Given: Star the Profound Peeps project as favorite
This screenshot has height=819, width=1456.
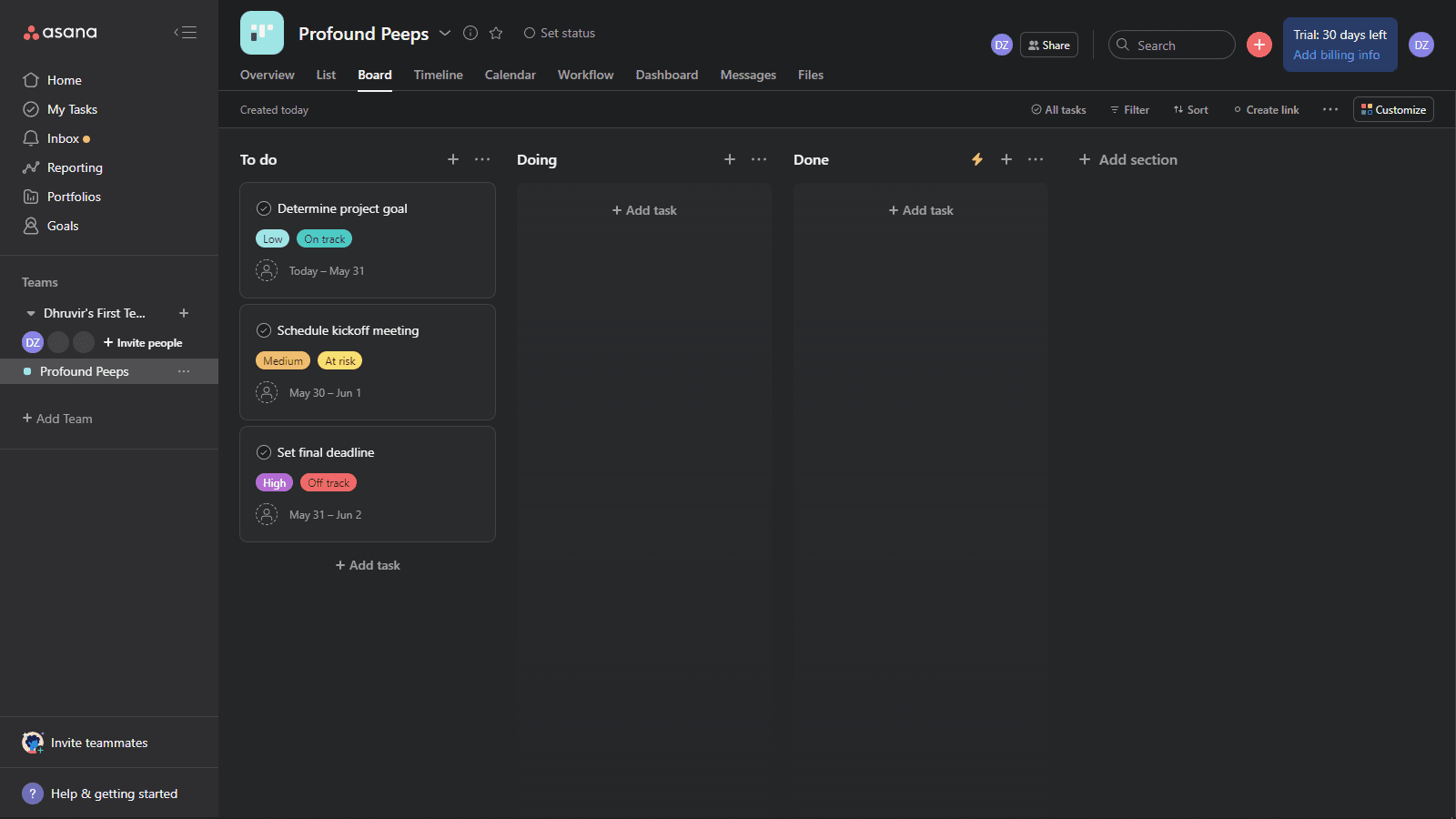Looking at the screenshot, I should click(x=496, y=33).
